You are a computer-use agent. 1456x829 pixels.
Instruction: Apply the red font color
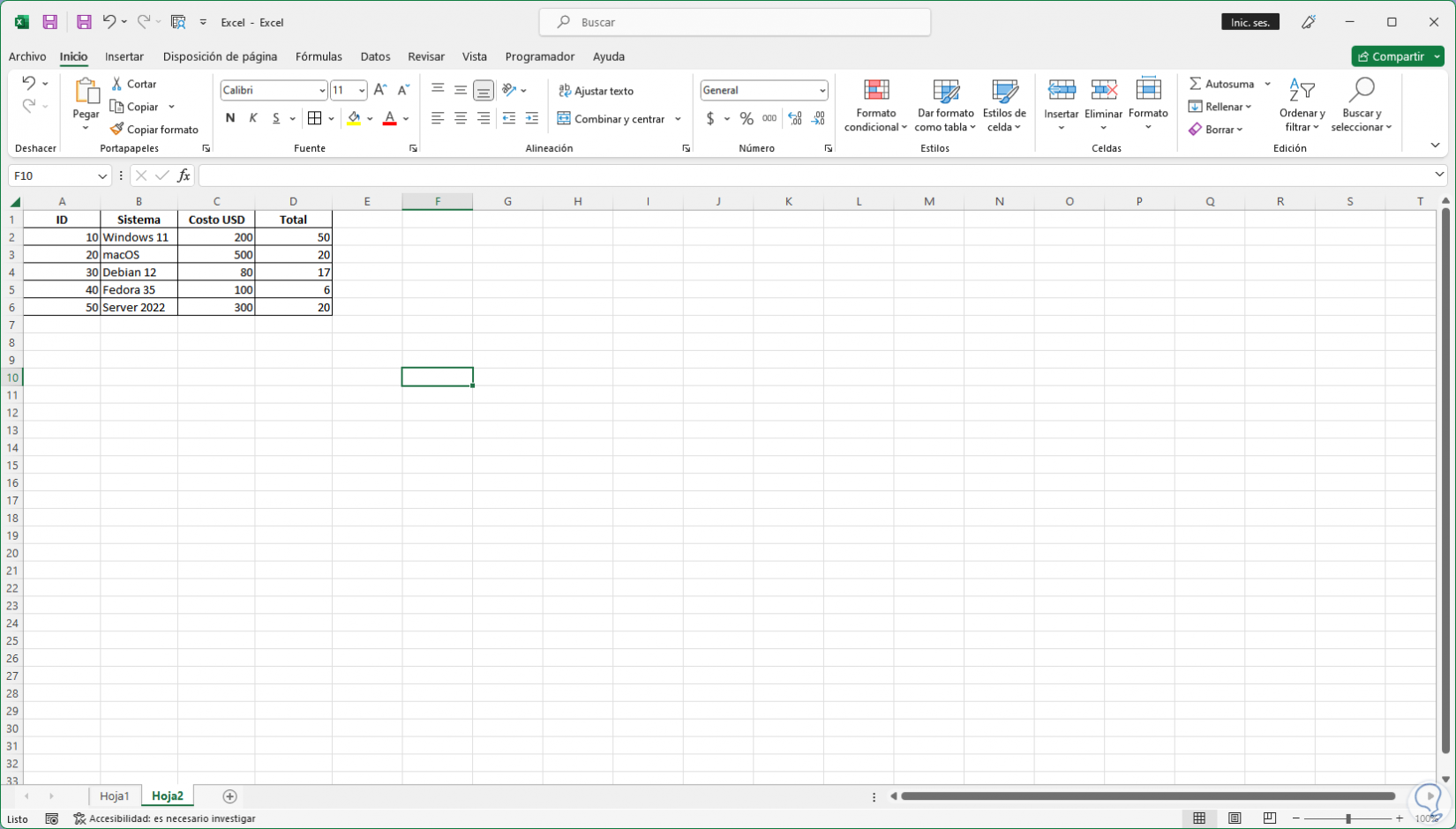389,118
